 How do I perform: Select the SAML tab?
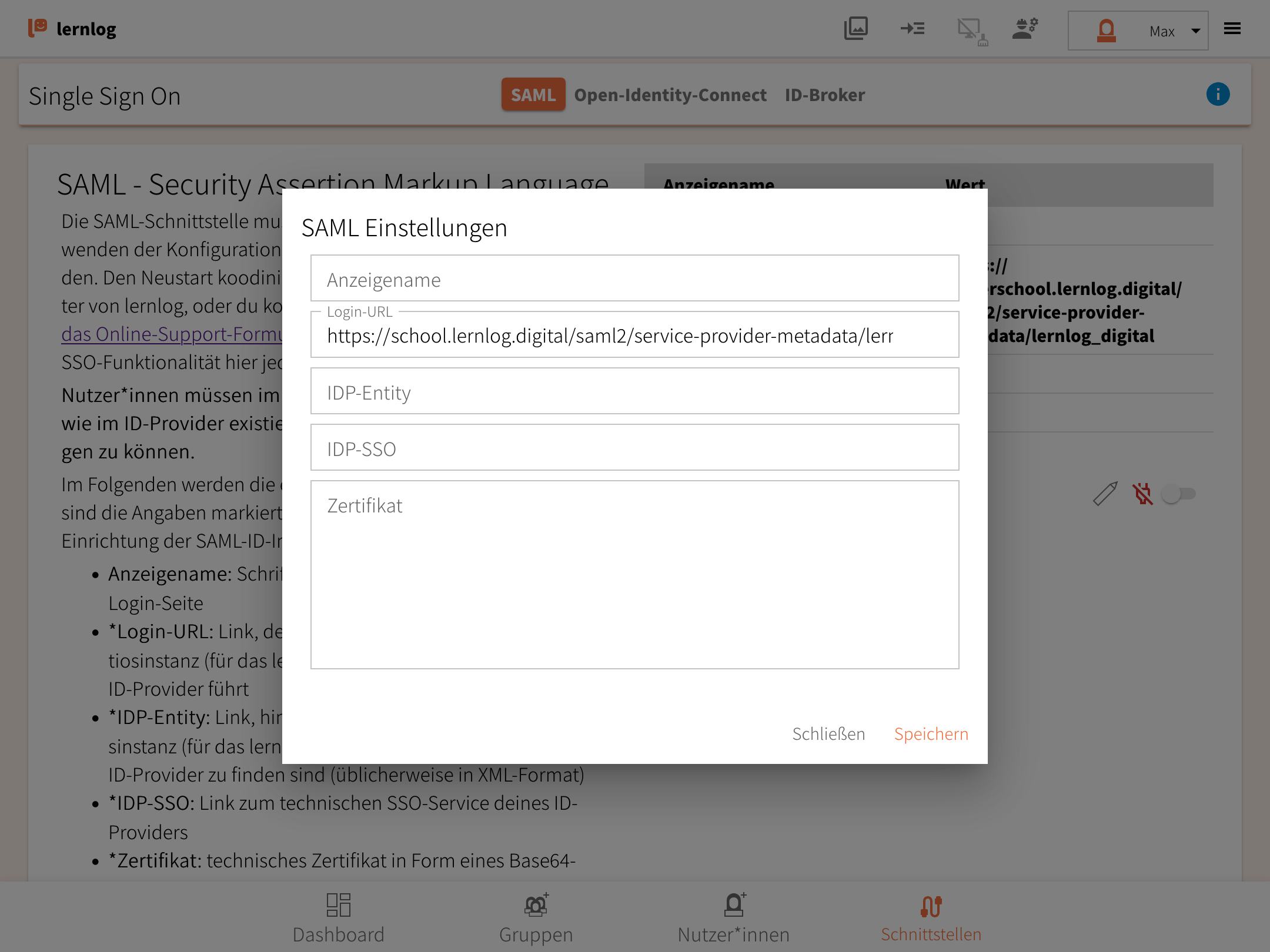click(533, 95)
